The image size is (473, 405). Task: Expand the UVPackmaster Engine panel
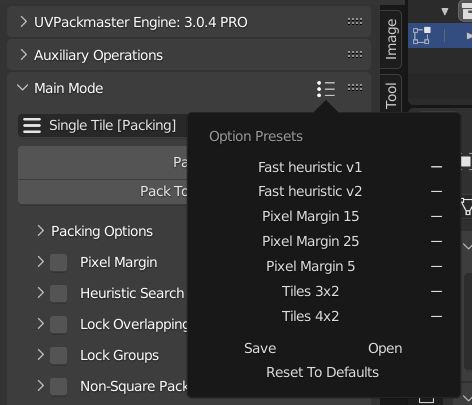[x=23, y=22]
